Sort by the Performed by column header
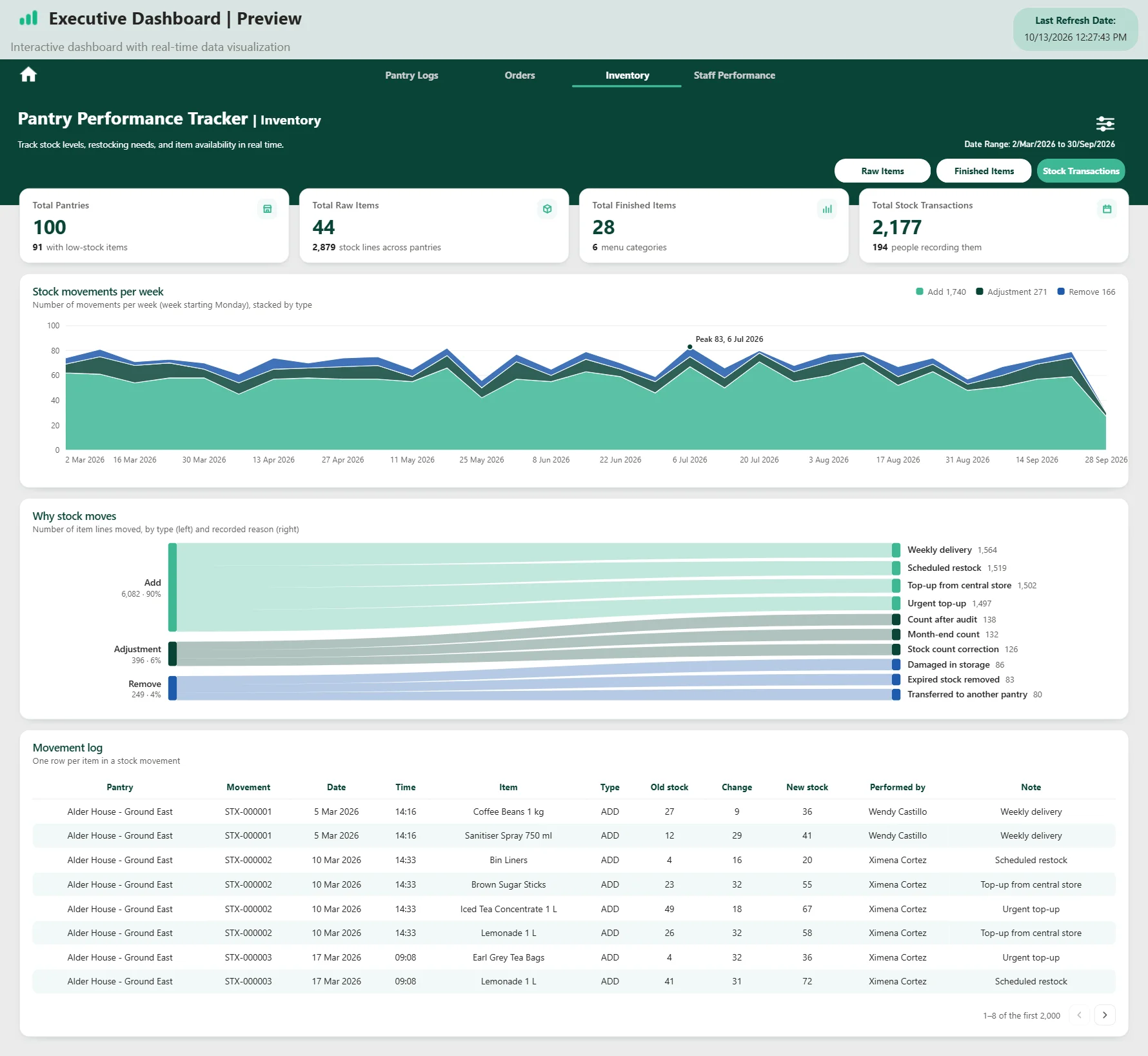1148x1056 pixels. (897, 787)
